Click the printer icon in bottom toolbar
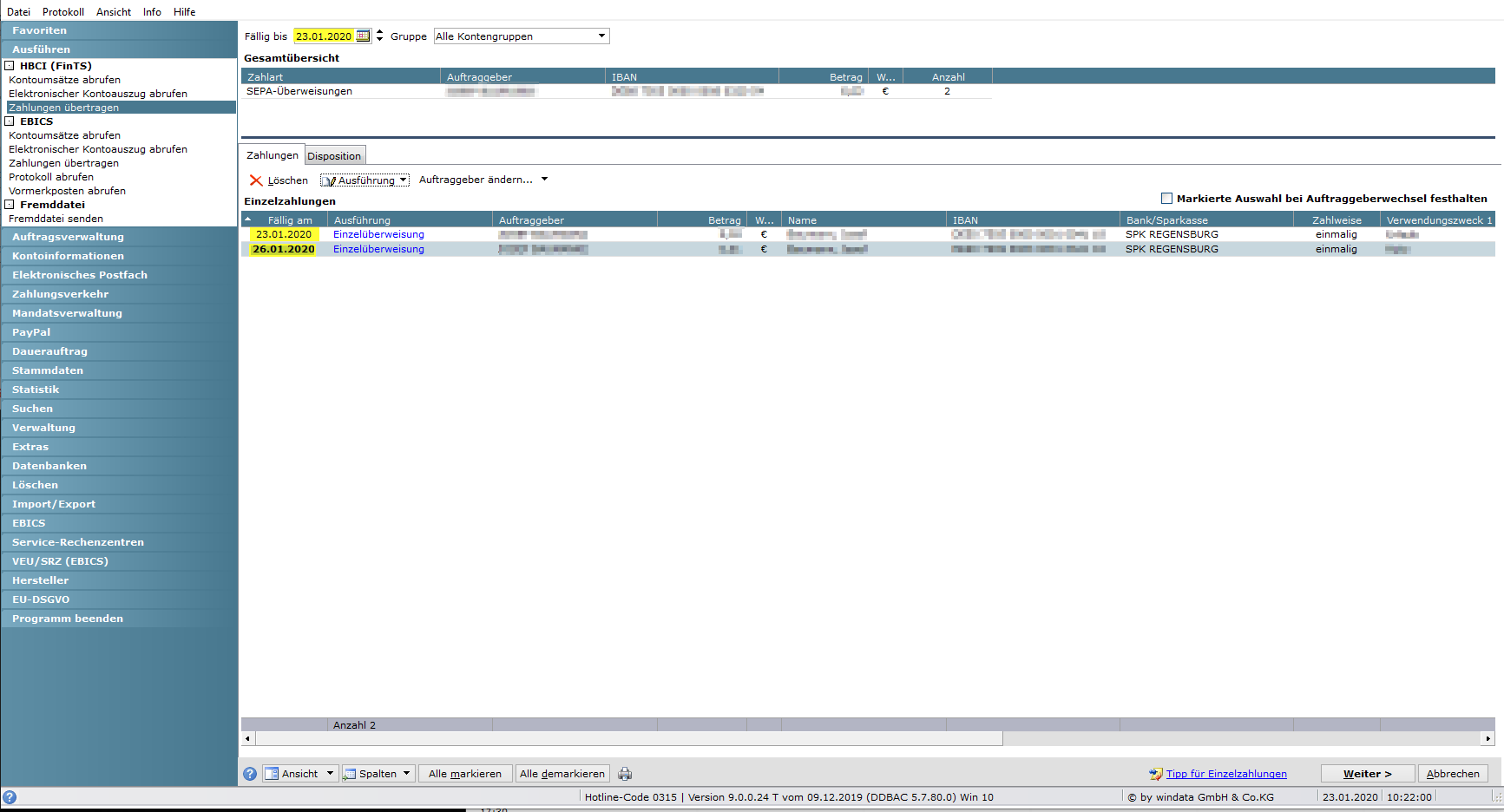The width and height of the screenshot is (1504, 812). coord(625,774)
